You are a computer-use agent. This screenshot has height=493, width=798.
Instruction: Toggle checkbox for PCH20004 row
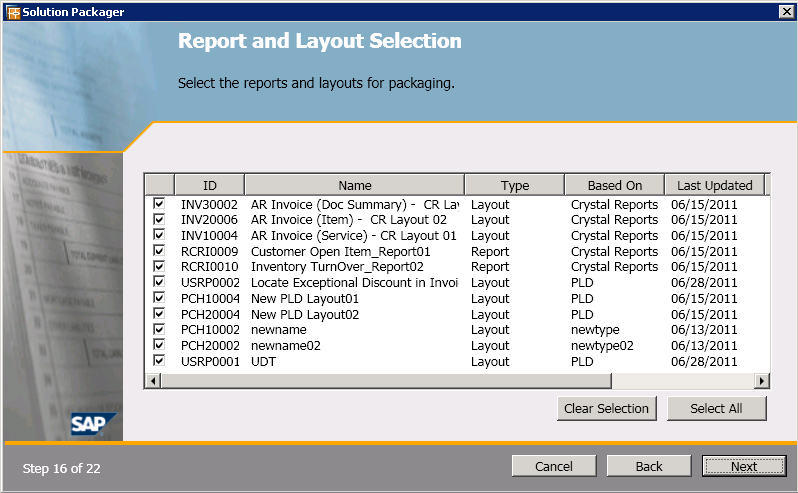click(x=159, y=313)
